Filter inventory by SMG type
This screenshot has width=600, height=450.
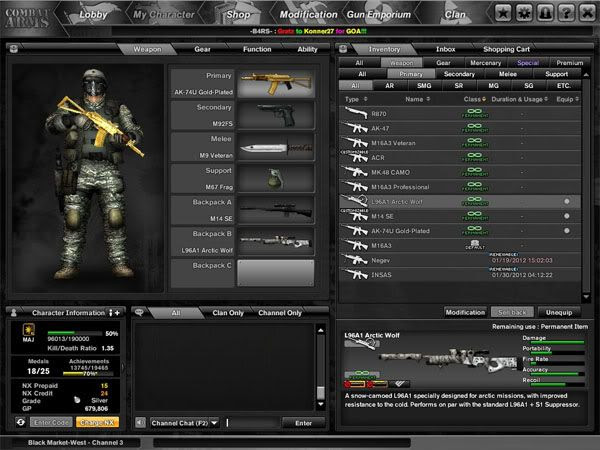pyautogui.click(x=424, y=85)
